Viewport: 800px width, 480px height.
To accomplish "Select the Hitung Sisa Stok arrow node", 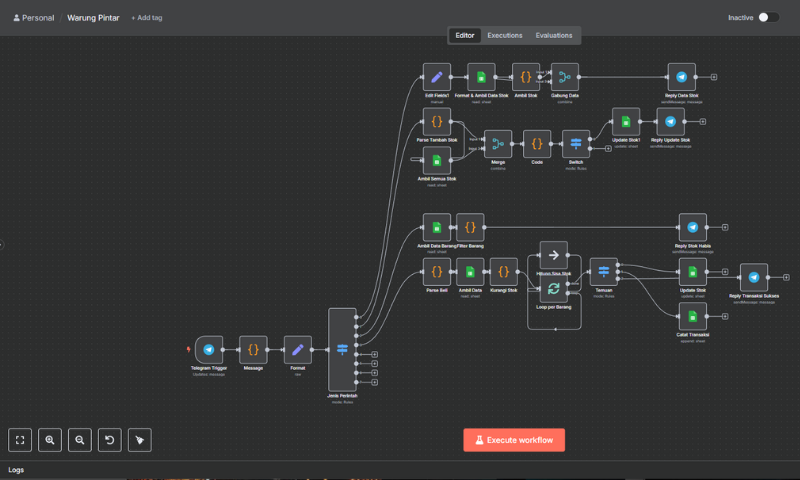I will tap(554, 255).
